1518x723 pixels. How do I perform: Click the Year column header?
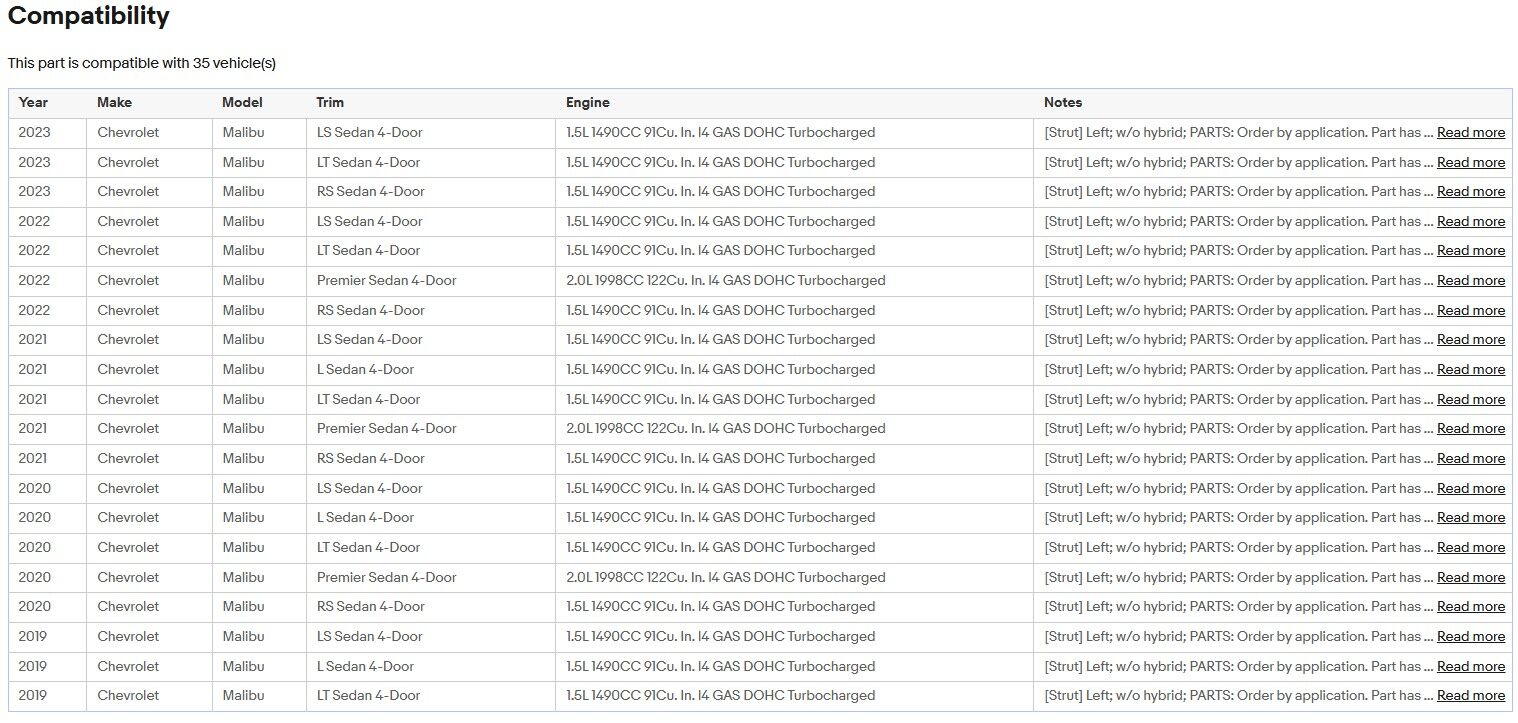point(33,102)
